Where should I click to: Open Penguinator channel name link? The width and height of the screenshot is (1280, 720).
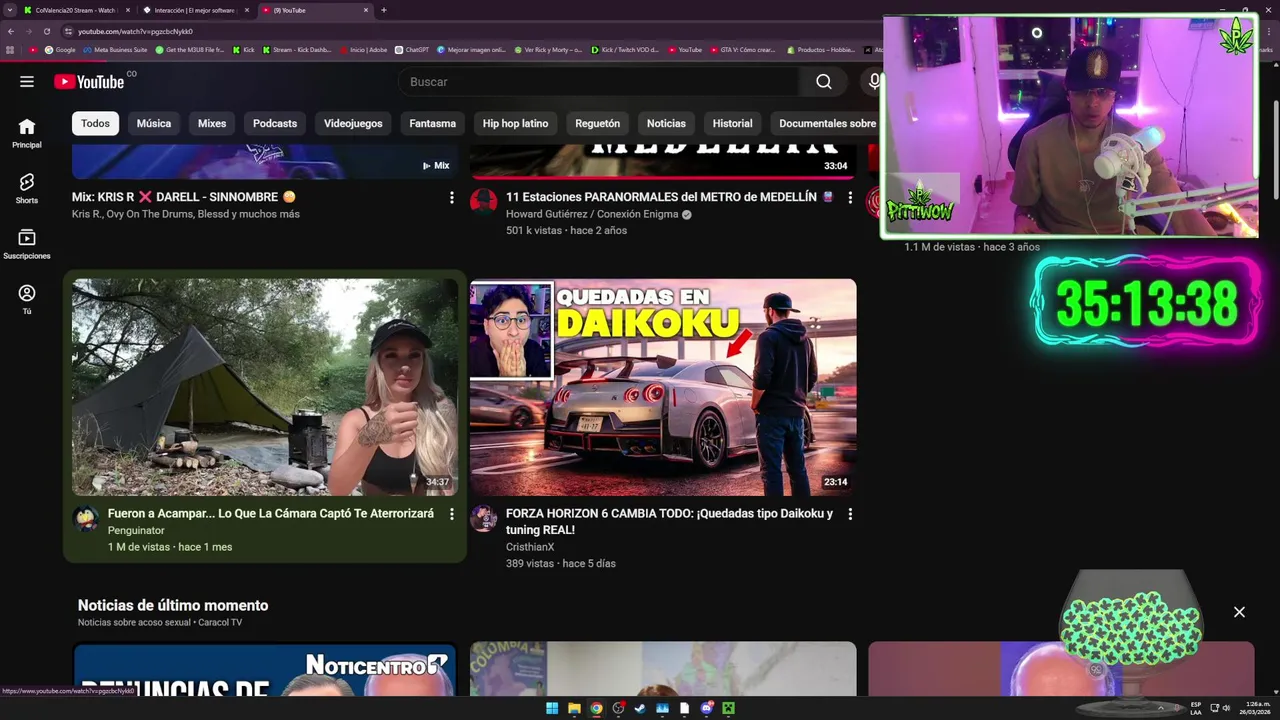tap(136, 530)
